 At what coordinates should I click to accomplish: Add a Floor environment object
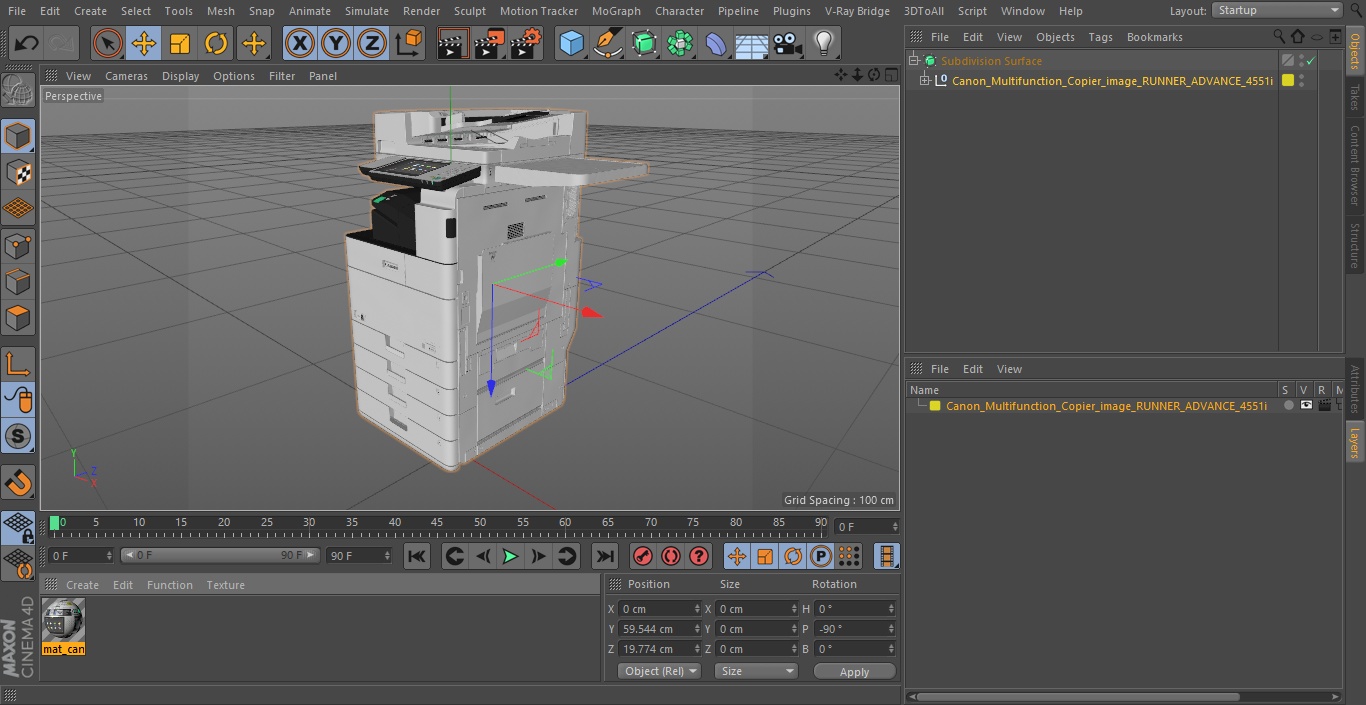(752, 43)
